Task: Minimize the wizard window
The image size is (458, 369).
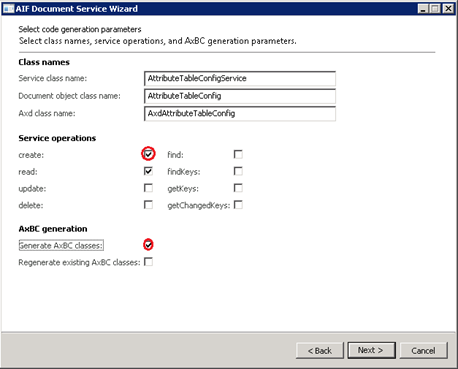Action: [423, 9]
